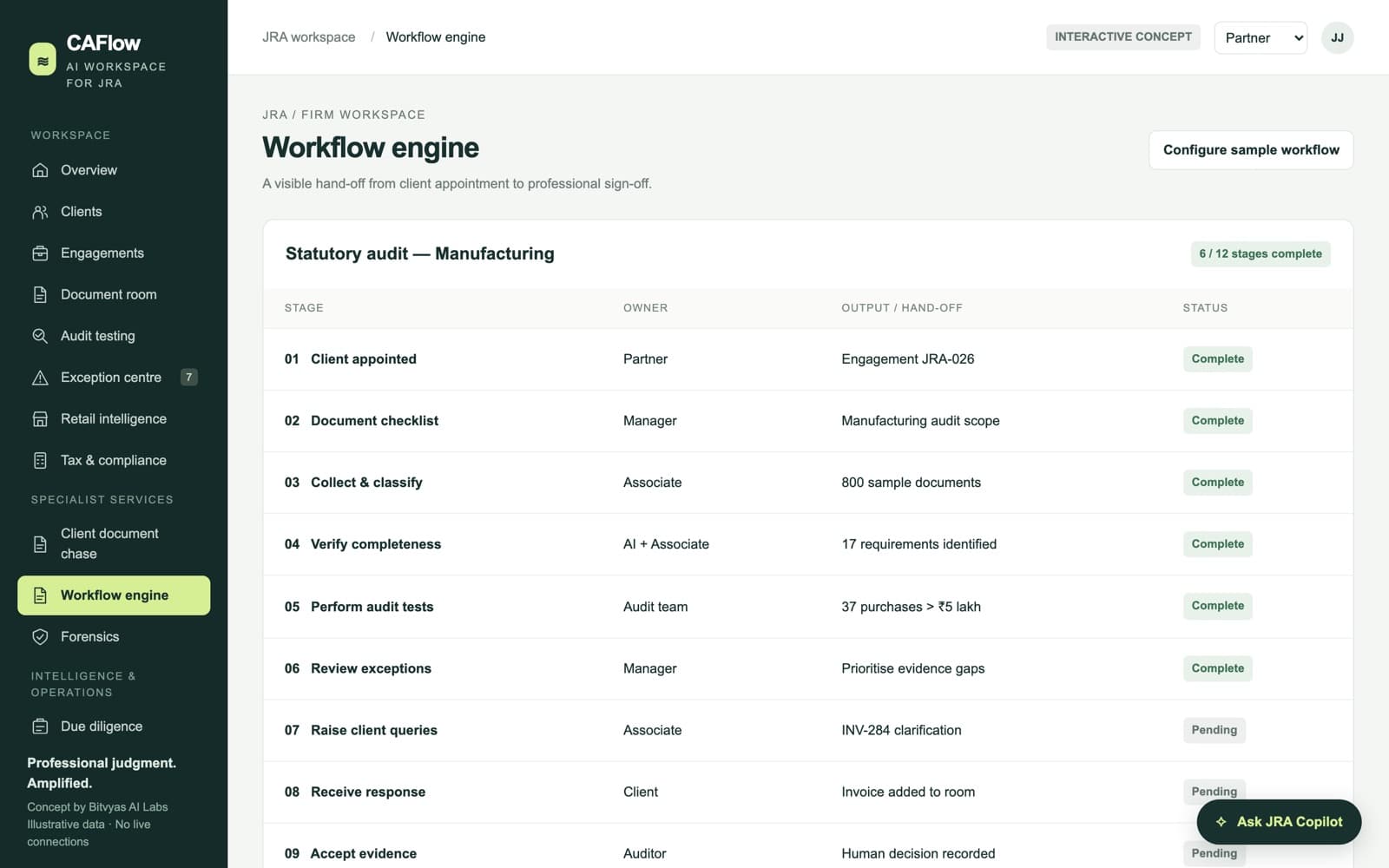Click the INTERACTIVE CONCEPT label

point(1123,37)
